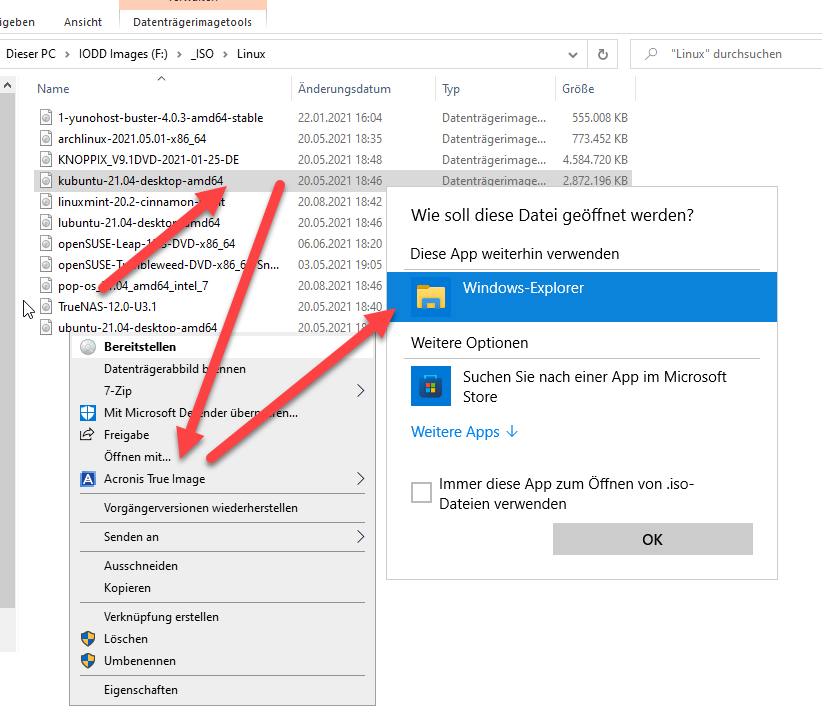This screenshot has width=822, height=706.
Task: Open chevron after _ISO in breadcrumb
Action: 225,54
